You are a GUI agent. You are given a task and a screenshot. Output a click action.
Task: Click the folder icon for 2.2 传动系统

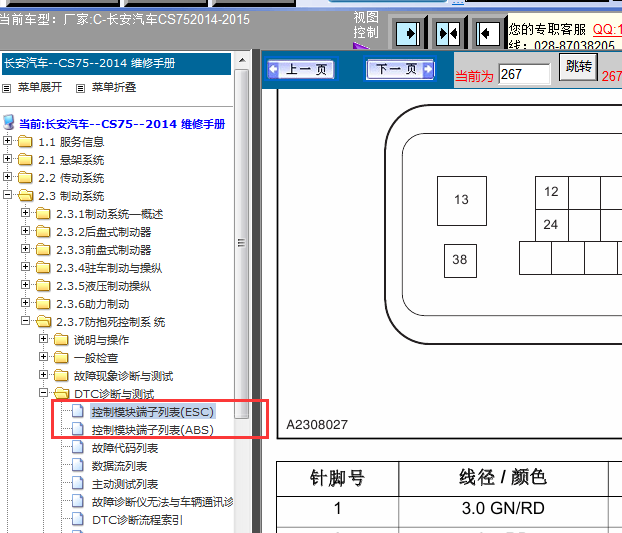tap(25, 177)
